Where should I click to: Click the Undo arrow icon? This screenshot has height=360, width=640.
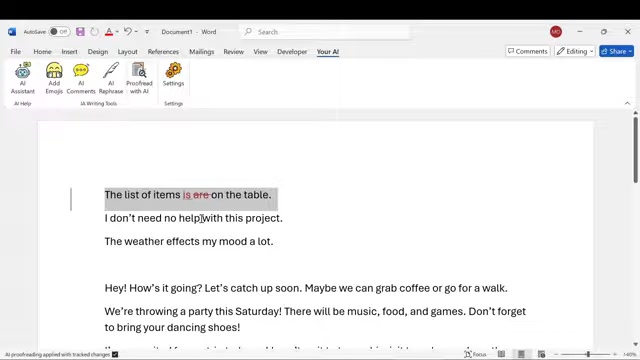tap(128, 31)
